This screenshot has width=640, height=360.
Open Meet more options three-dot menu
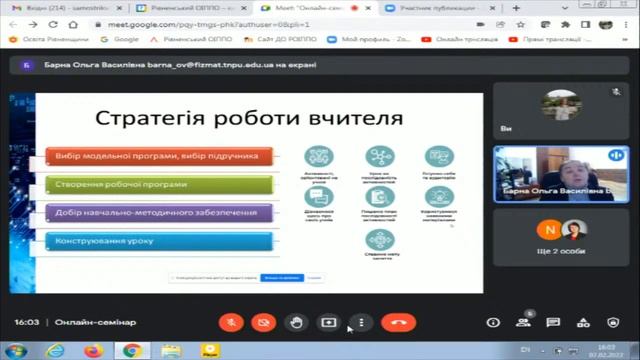point(361,322)
